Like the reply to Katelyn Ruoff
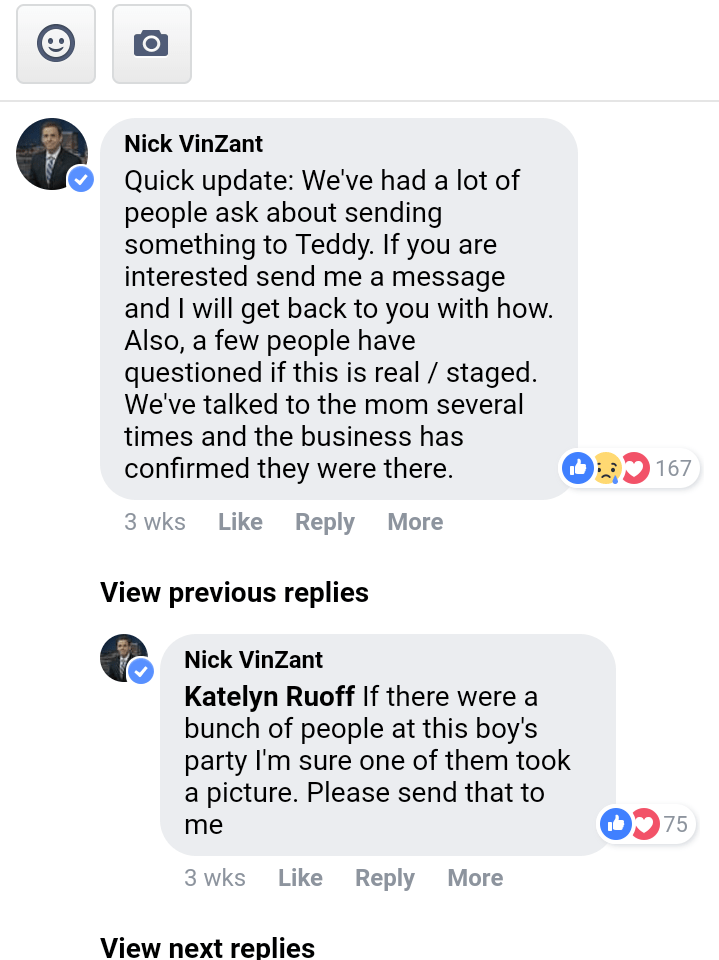This screenshot has width=719, height=960. click(x=300, y=878)
